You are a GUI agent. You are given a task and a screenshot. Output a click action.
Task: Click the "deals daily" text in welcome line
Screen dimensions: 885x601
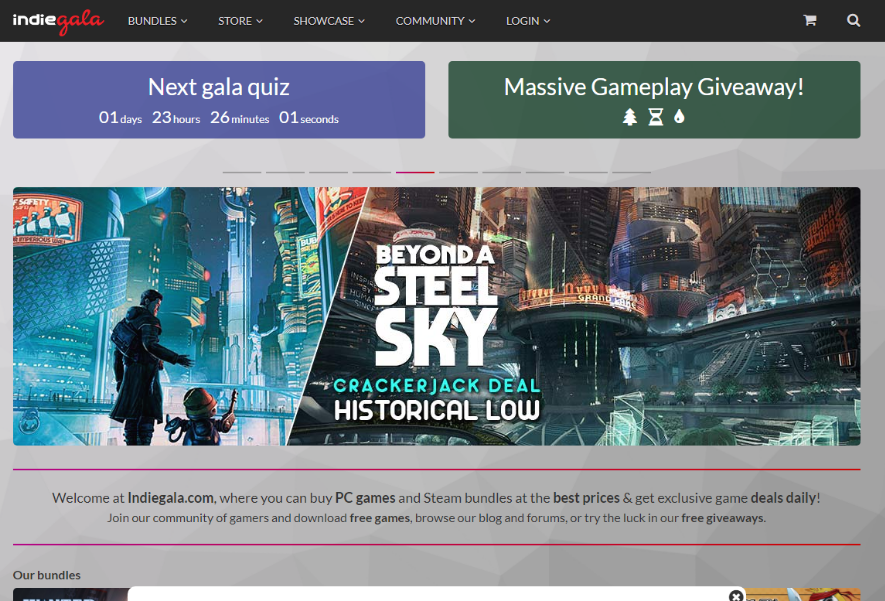click(783, 498)
